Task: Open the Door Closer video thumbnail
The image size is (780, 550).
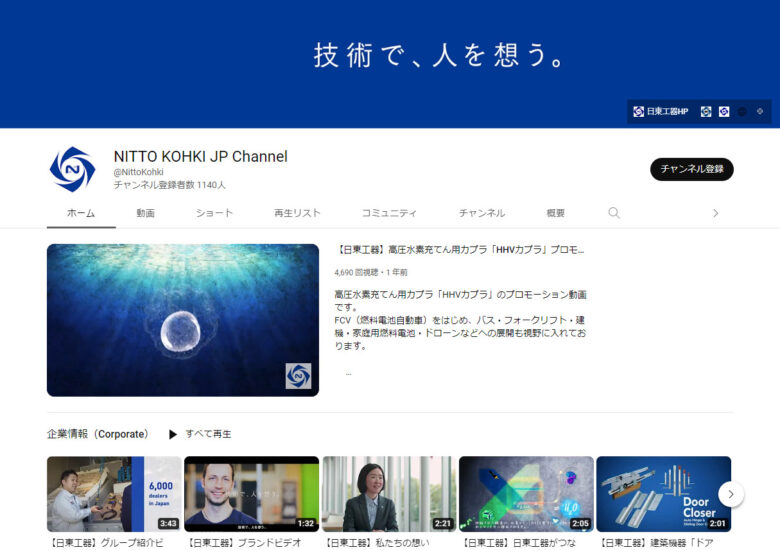Action: [x=664, y=494]
